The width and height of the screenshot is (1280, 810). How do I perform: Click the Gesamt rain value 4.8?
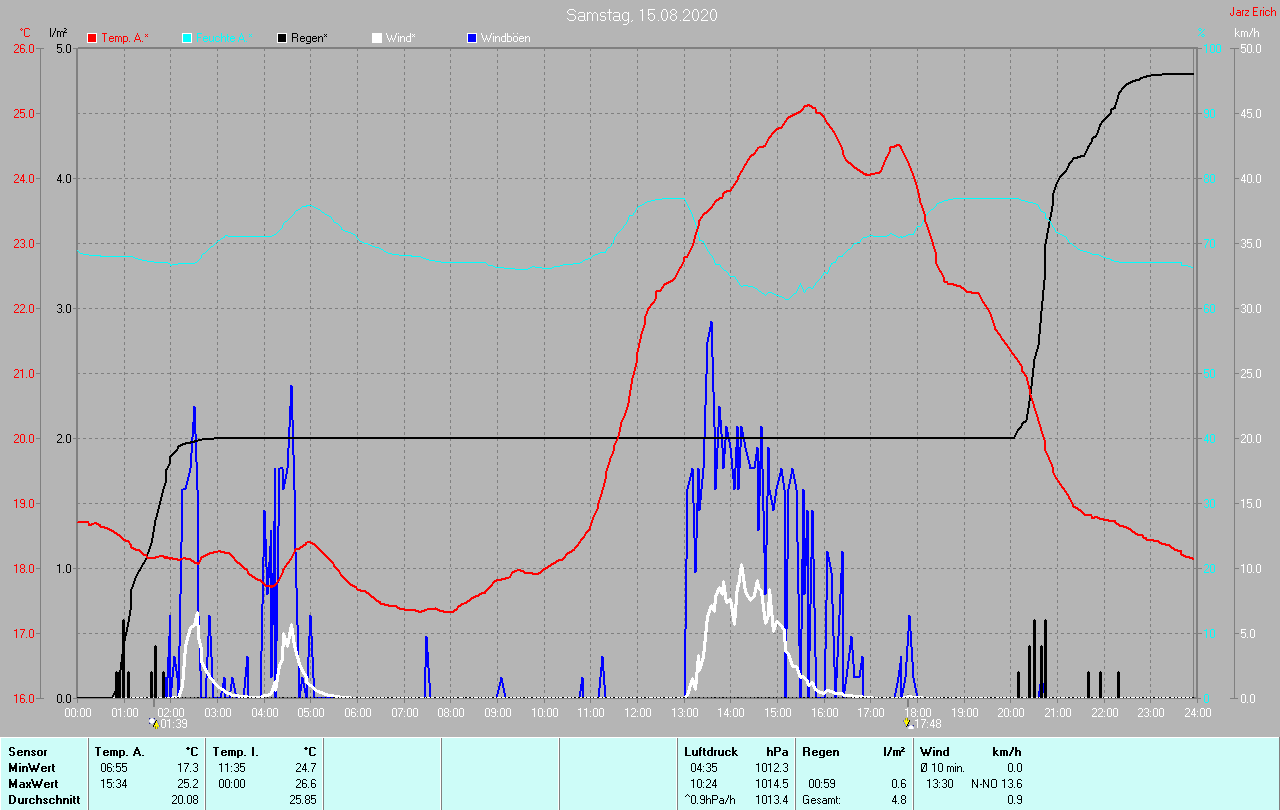(898, 799)
